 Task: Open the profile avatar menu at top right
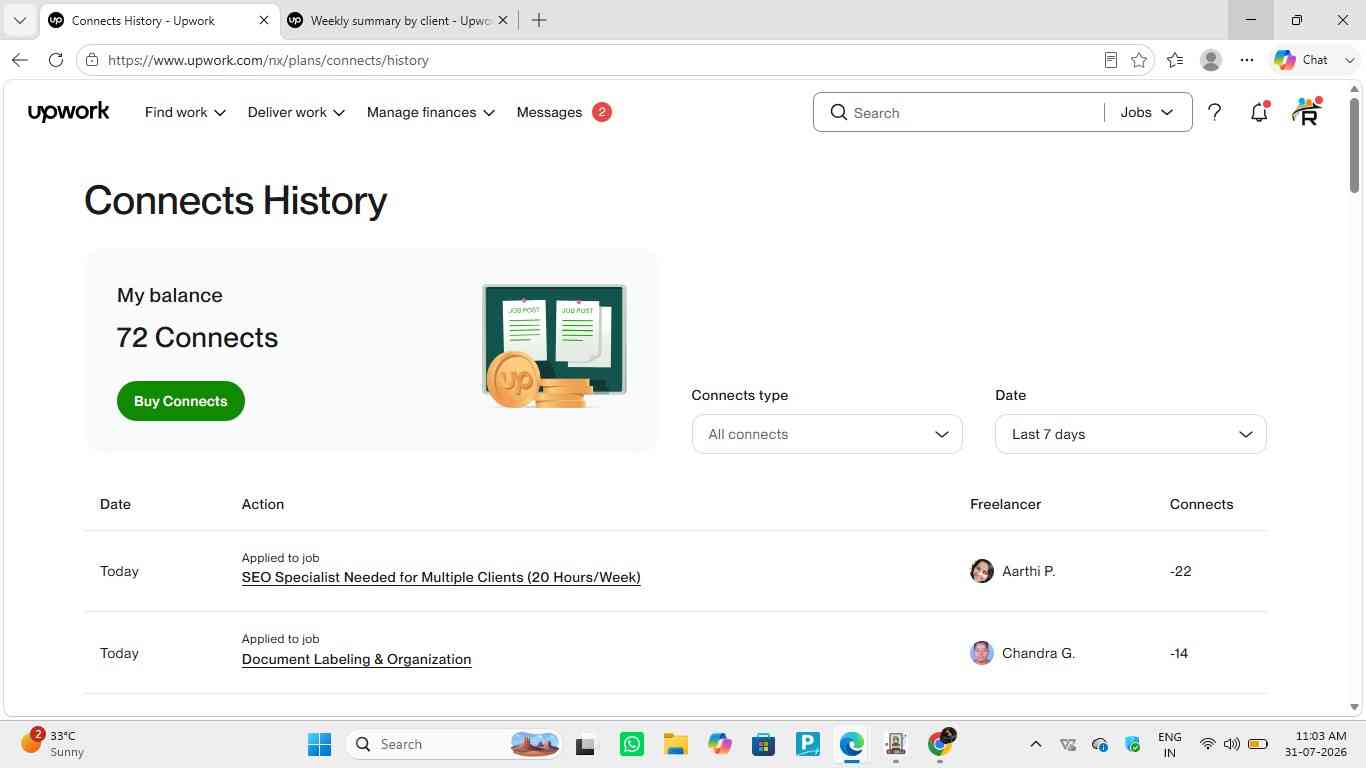pos(1306,112)
